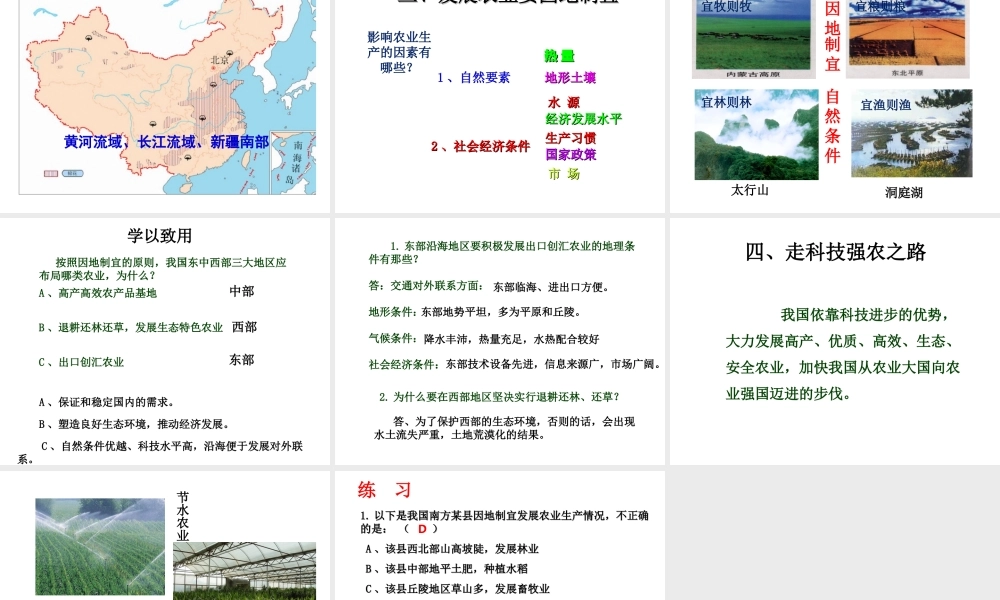This screenshot has width=1000, height=600.
Task: Click the green 经济发展水平 text
Action: 584,119
